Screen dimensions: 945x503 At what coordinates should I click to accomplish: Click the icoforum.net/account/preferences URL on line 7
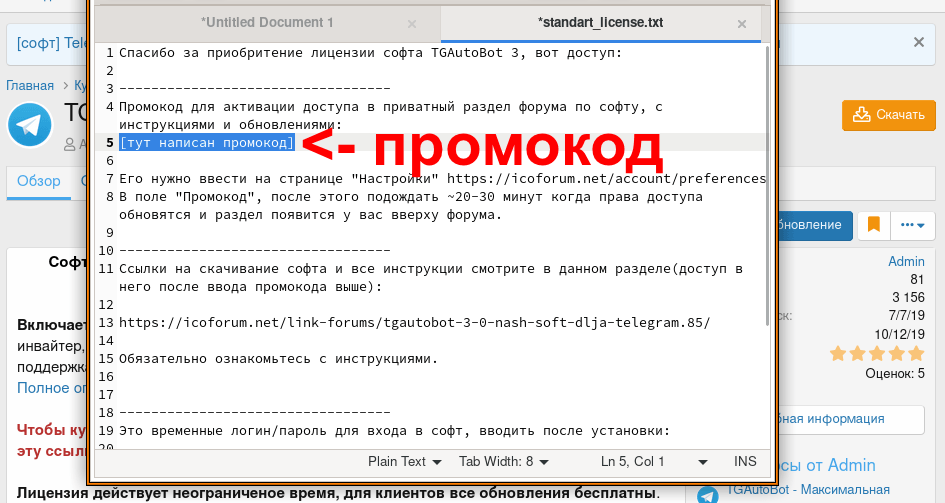606,179
